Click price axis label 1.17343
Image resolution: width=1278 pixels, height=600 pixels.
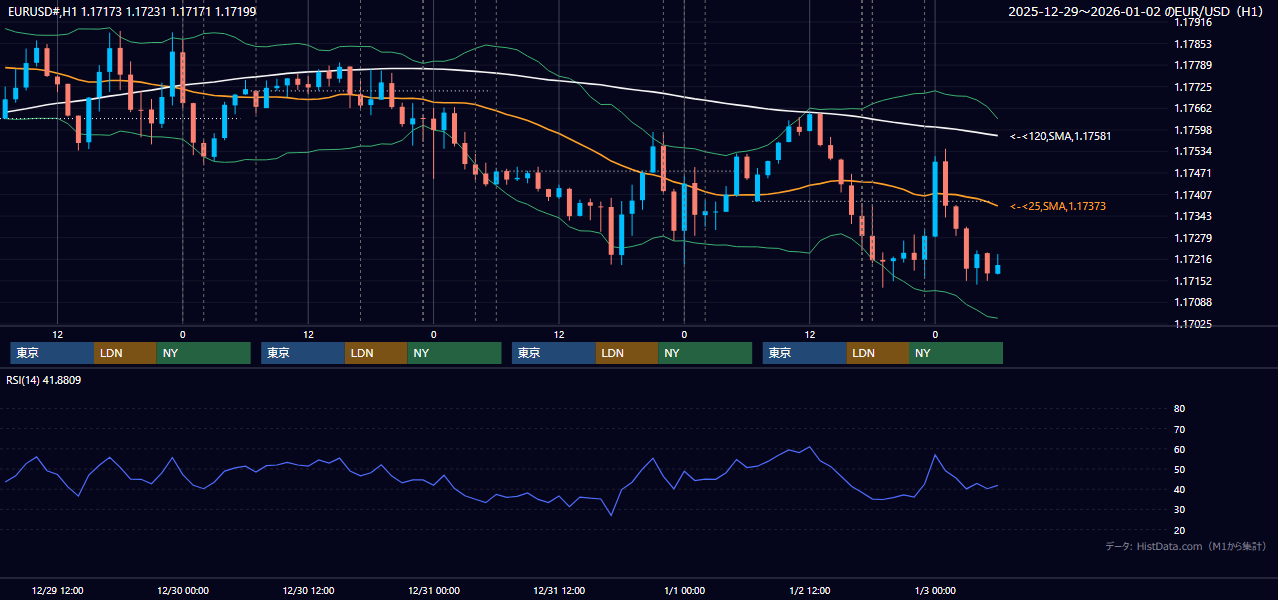(1192, 216)
